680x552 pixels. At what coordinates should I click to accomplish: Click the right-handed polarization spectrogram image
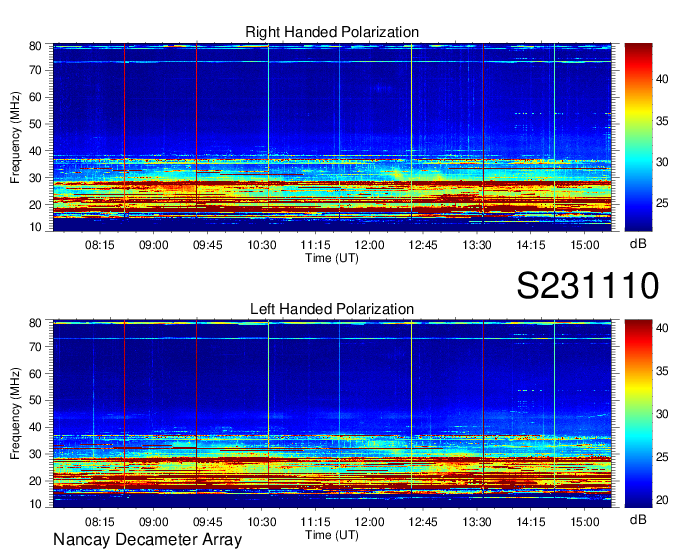tap(332, 137)
